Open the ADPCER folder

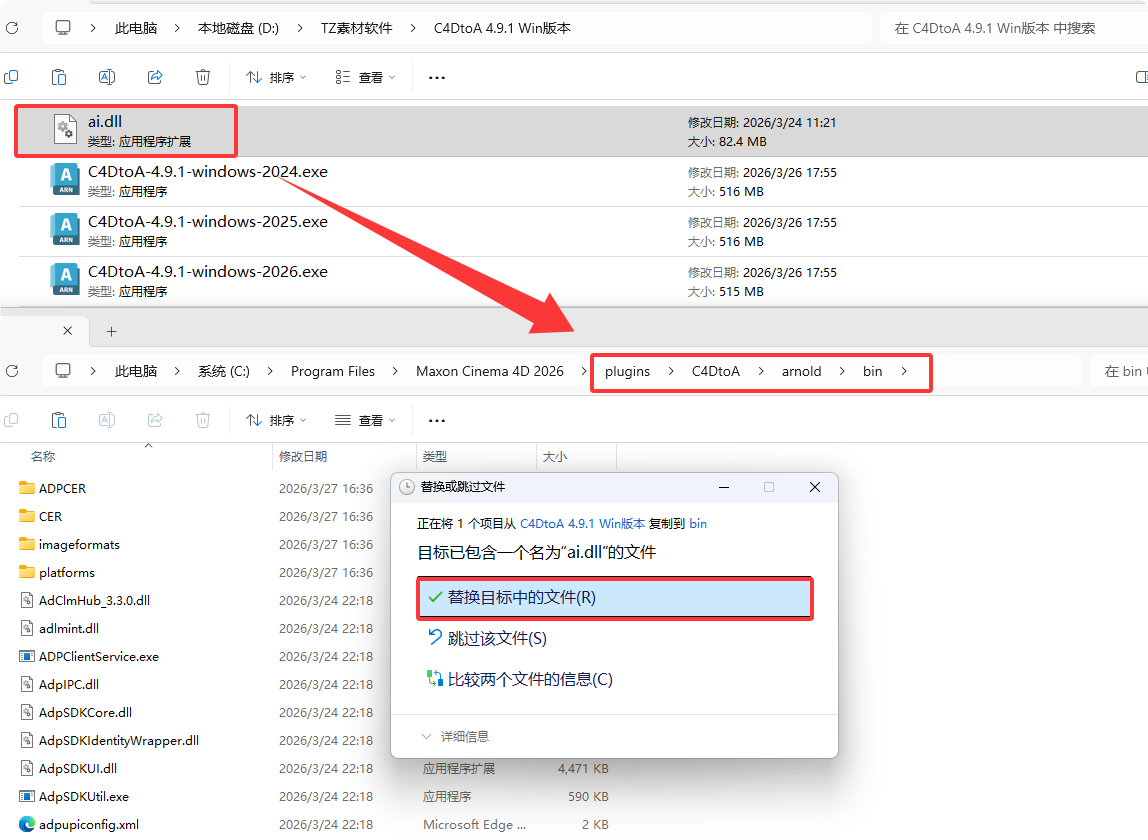click(x=62, y=488)
